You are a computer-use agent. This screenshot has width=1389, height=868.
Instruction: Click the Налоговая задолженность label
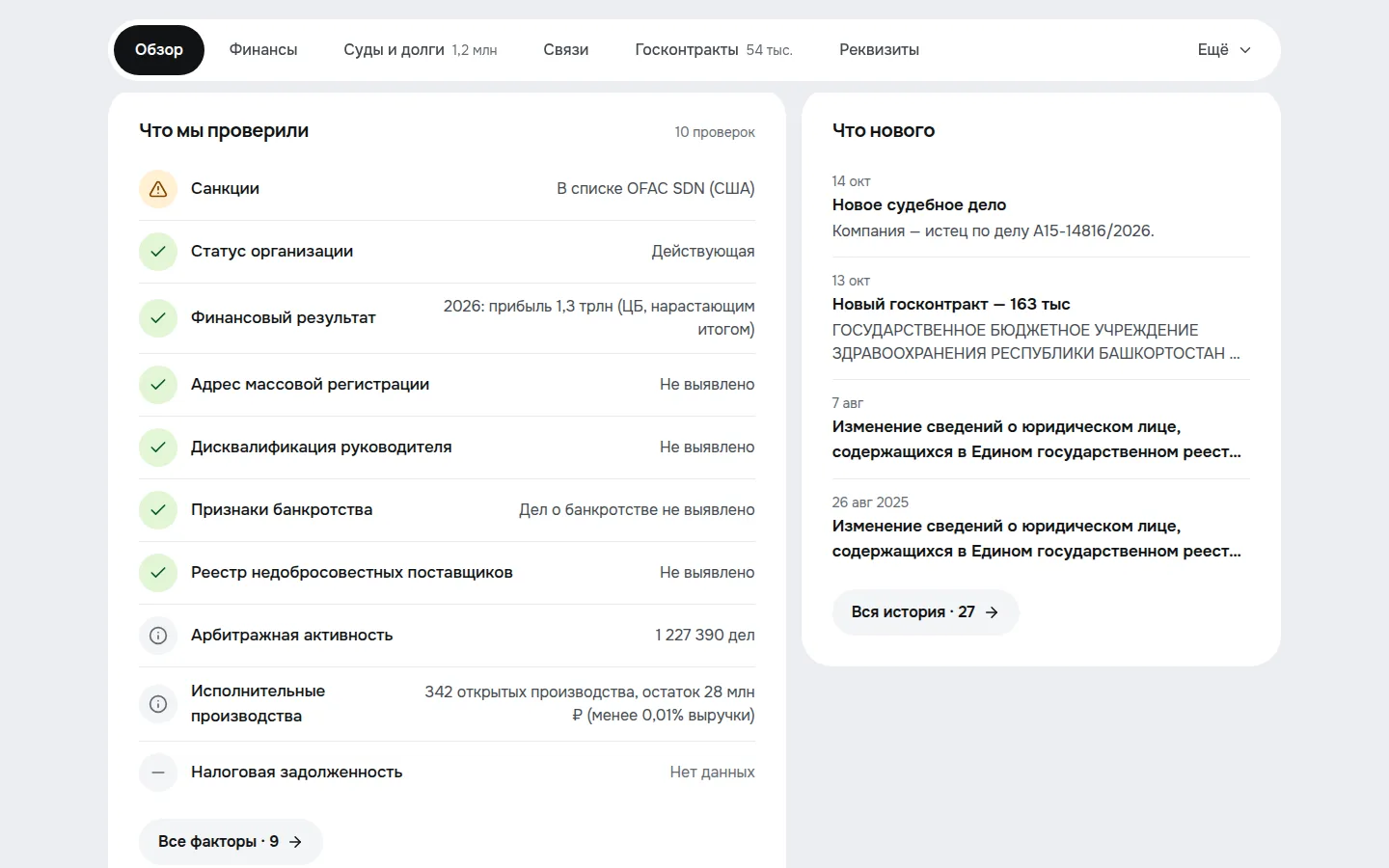[x=297, y=773]
